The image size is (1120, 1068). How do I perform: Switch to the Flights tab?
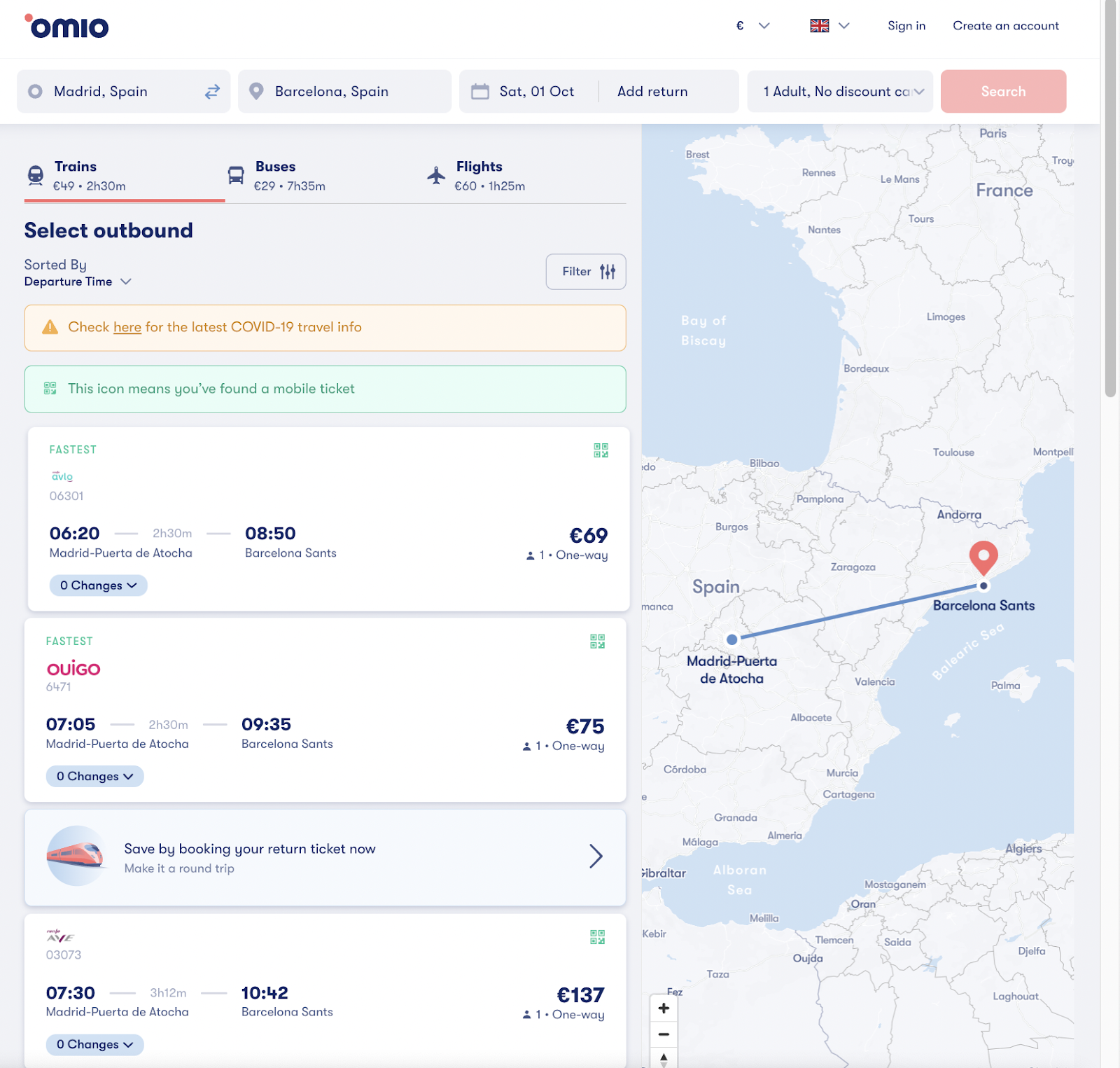[526, 176]
